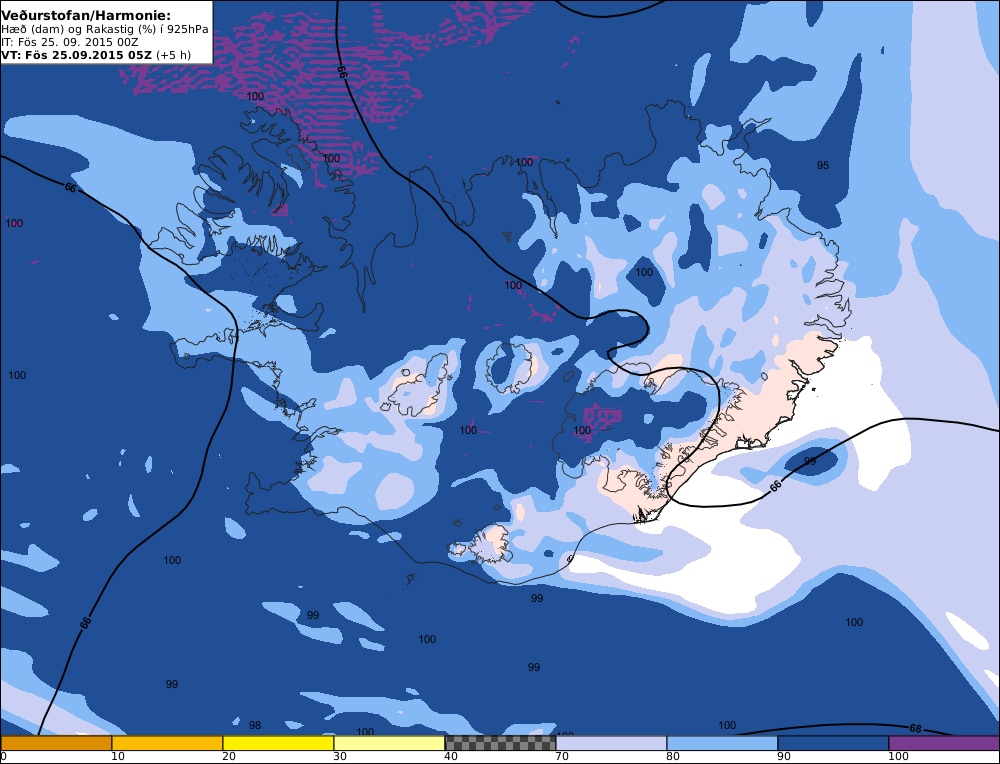Click the pale yellow 30-40 legend band

click(x=389, y=743)
